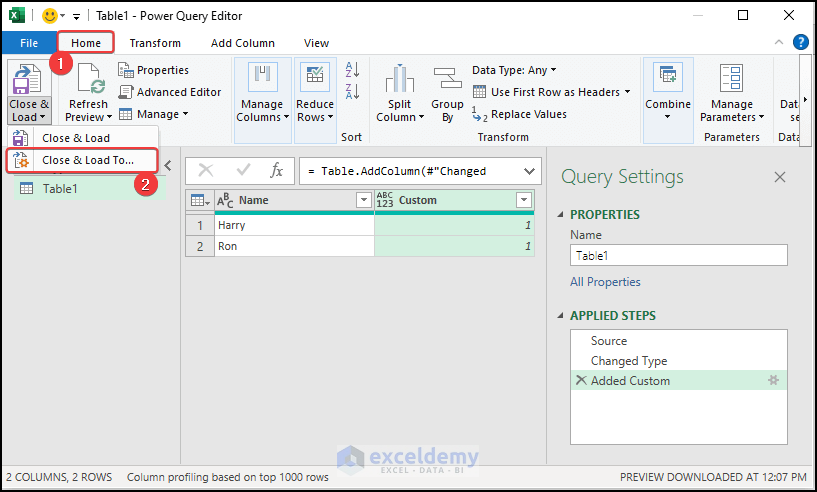Viewport: 817px width, 492px height.
Task: Cancel the formula bar edit (X)
Action: (x=206, y=170)
